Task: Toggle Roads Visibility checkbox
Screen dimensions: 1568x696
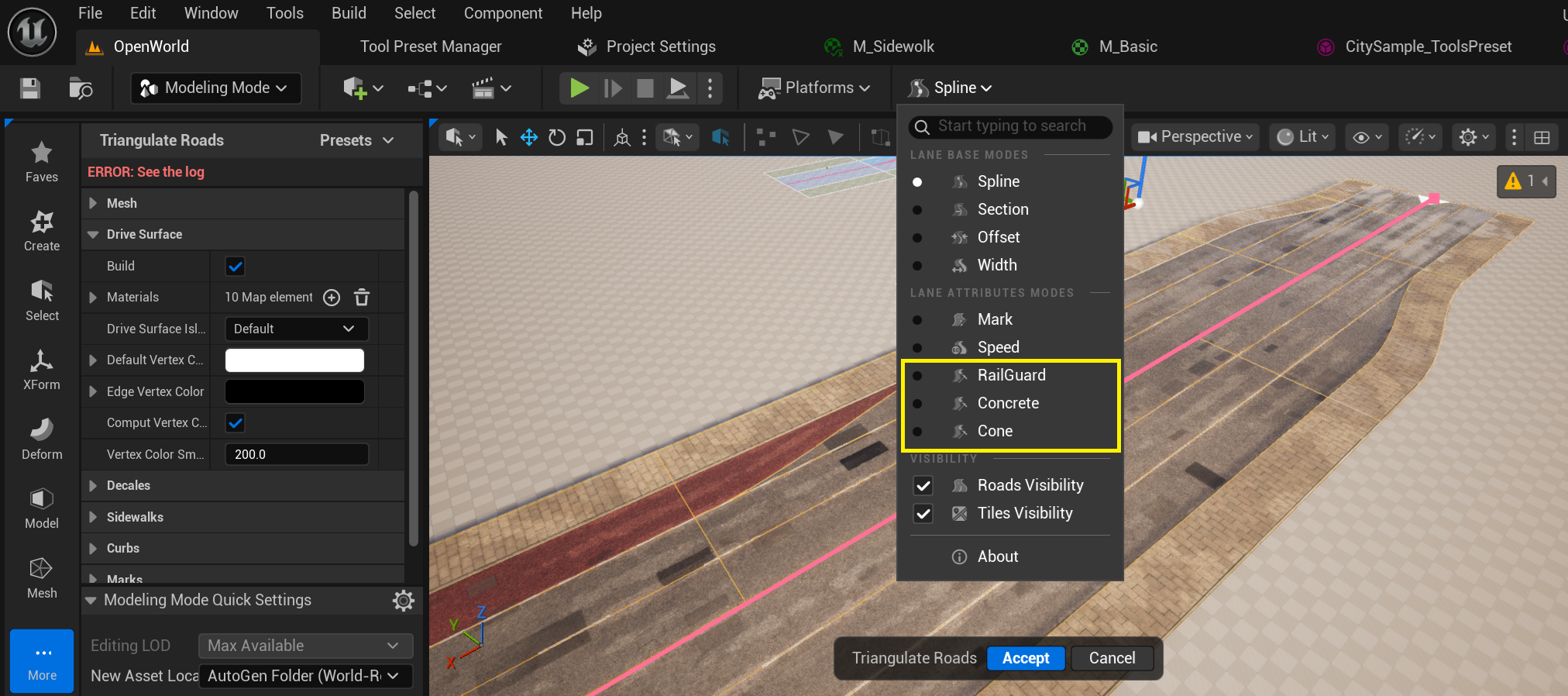Action: coord(923,486)
